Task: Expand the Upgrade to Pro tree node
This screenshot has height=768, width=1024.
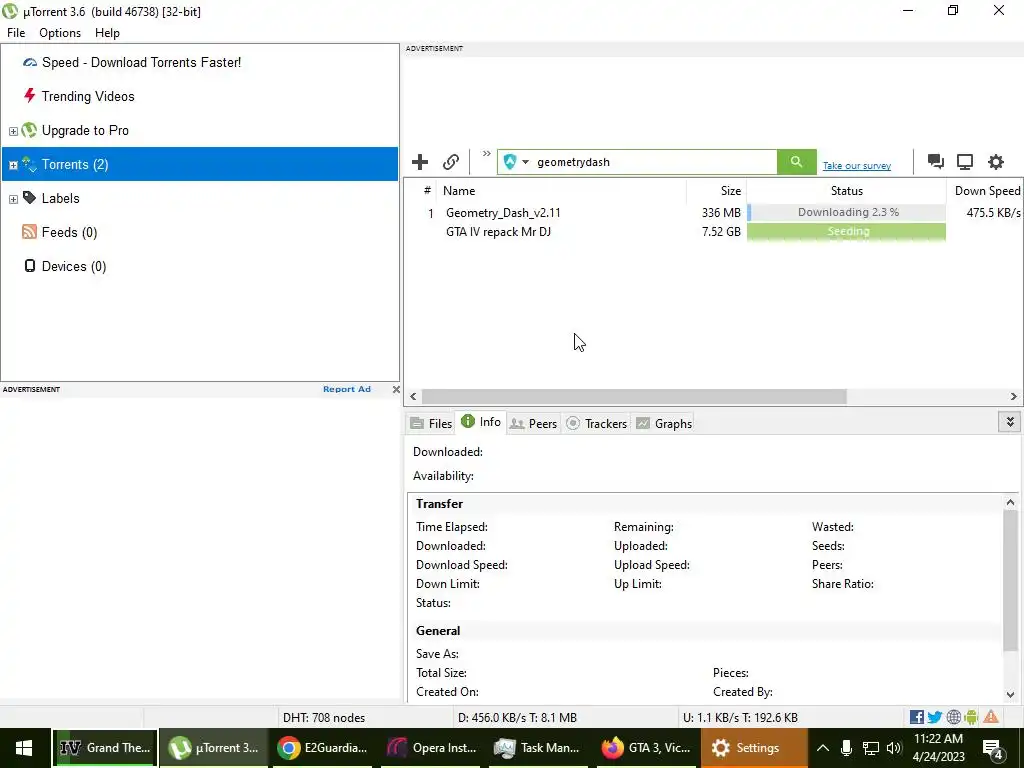Action: click(13, 131)
